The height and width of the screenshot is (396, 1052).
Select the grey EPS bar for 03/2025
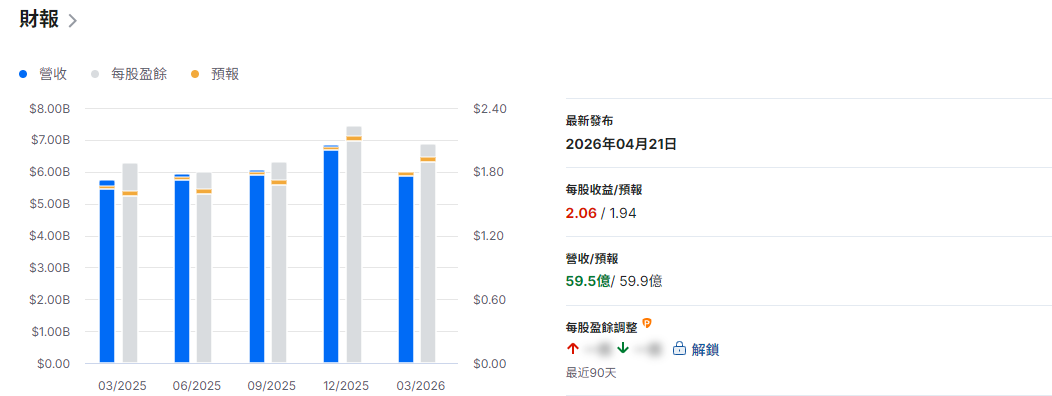(130, 263)
